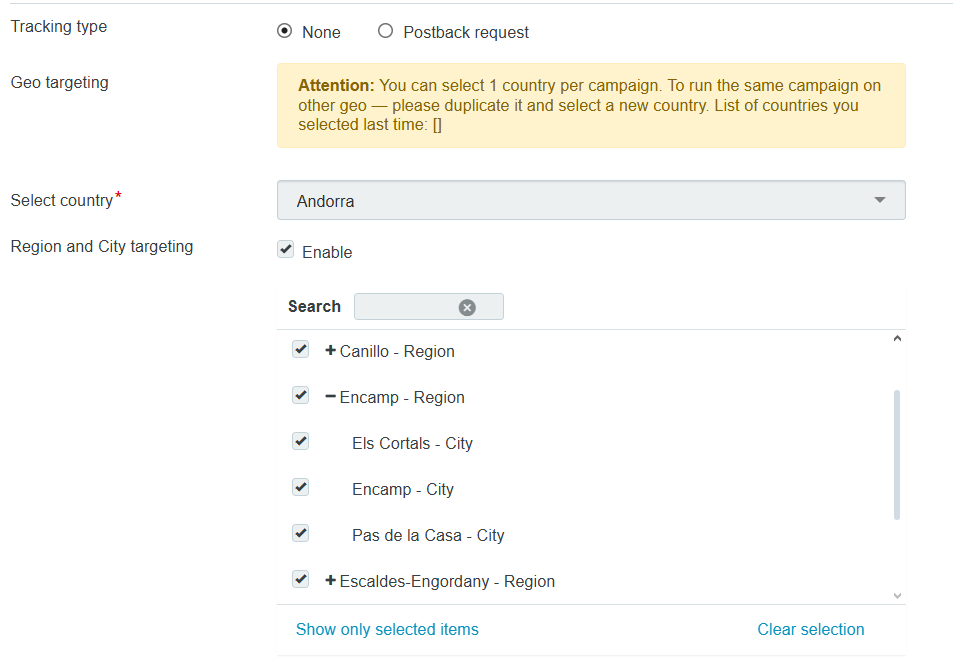Uncheck the Encamp - City checkbox
This screenshot has height=665, width=953.
coord(300,488)
